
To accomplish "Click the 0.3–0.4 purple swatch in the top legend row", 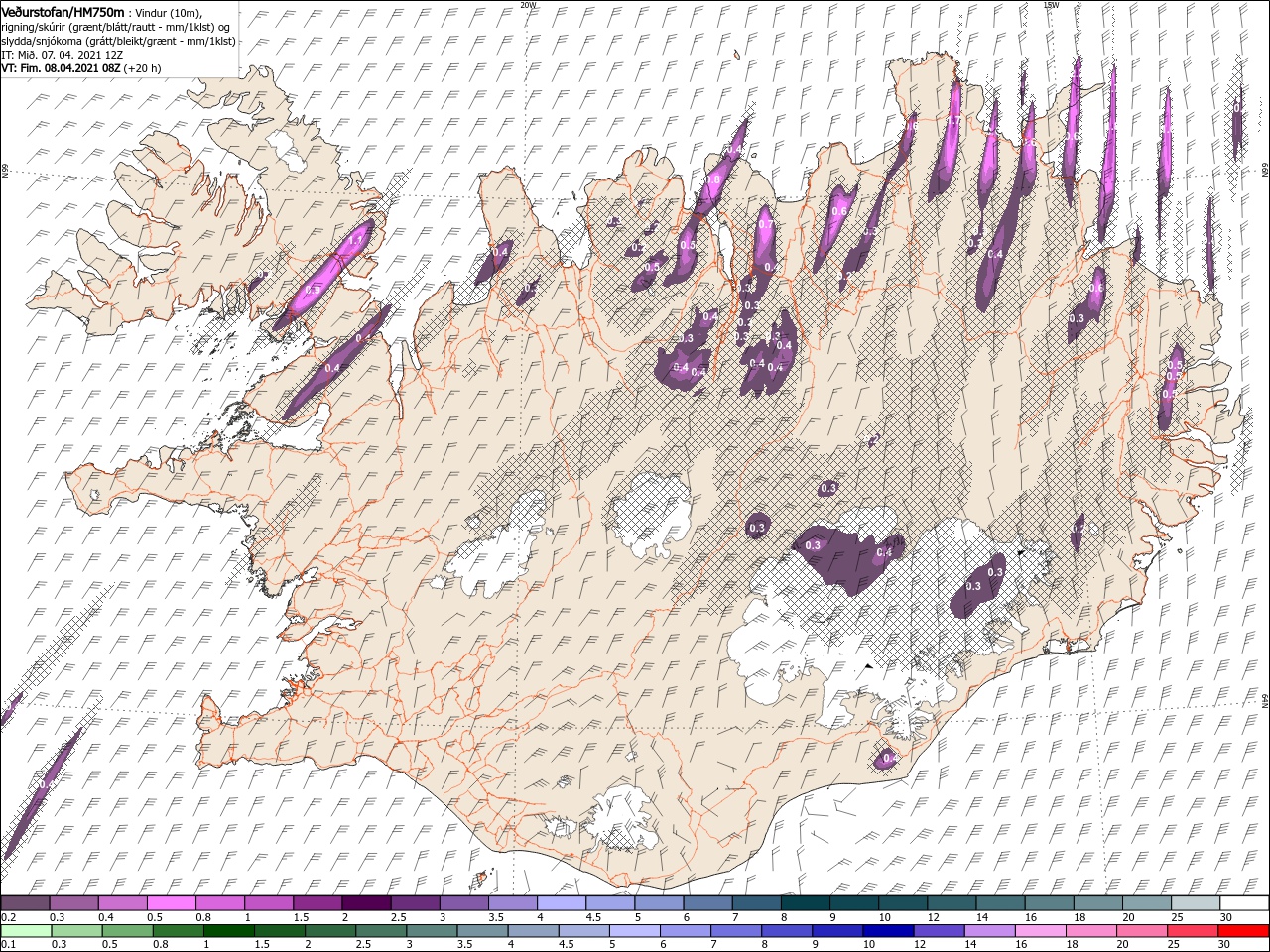I will 74,903.
